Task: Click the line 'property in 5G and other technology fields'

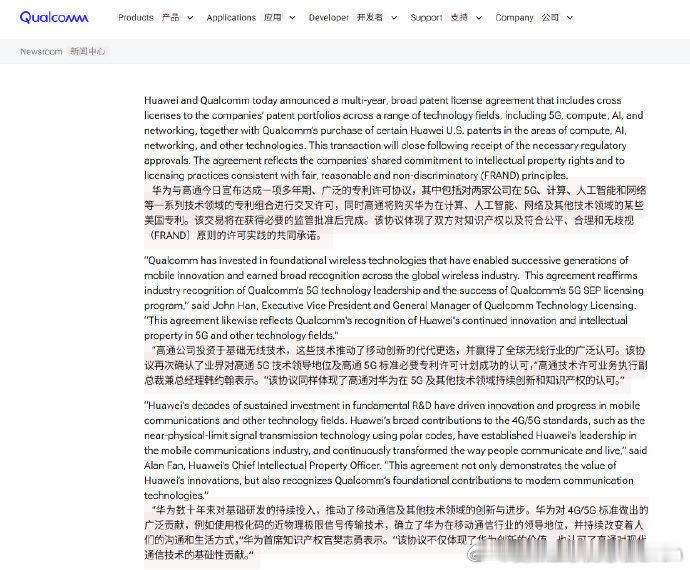Action: [x=241, y=335]
